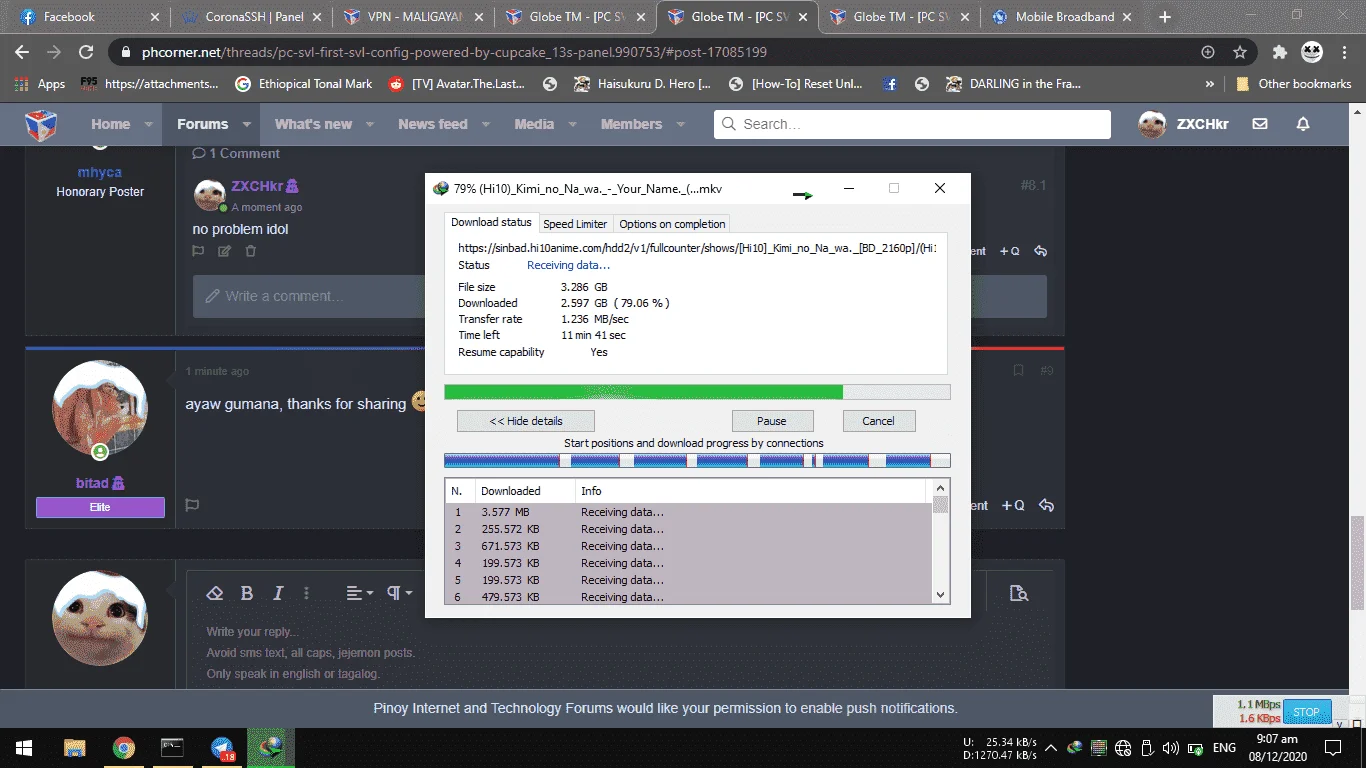
Task: Open Windows Start menu
Action: tap(24, 748)
